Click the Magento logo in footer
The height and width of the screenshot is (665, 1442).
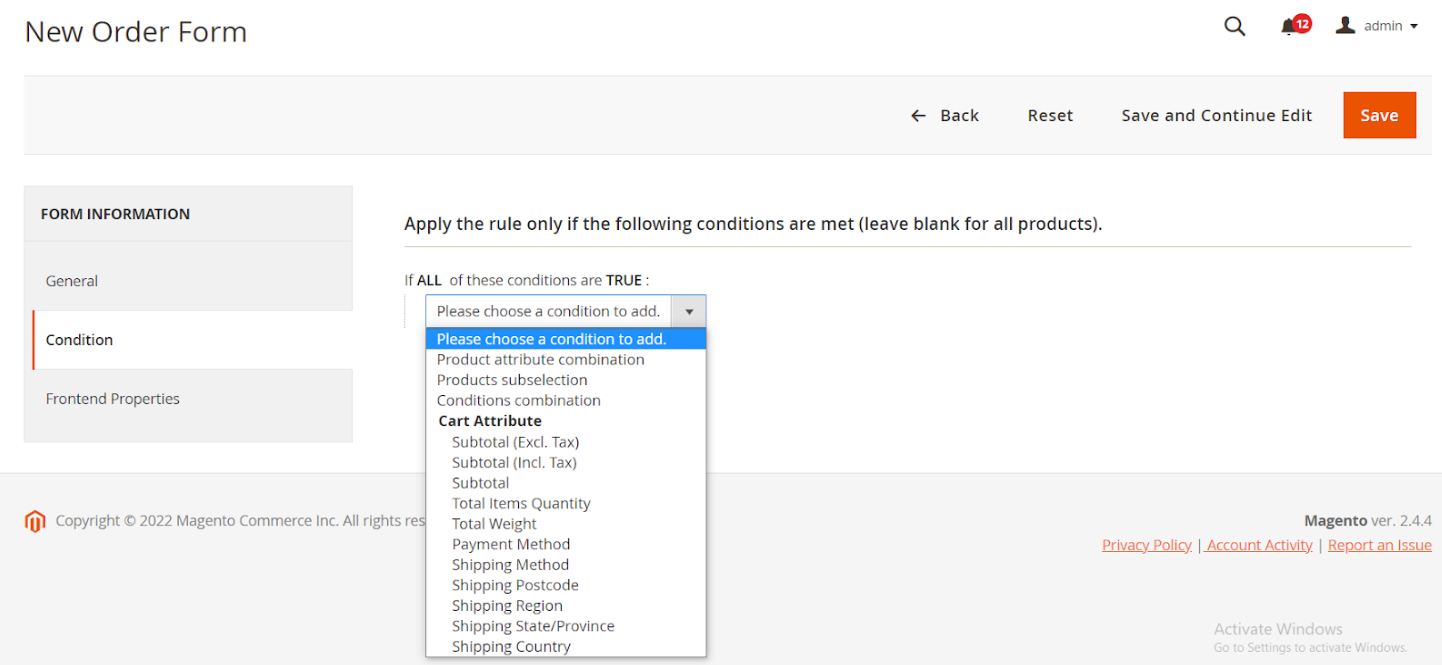35,521
